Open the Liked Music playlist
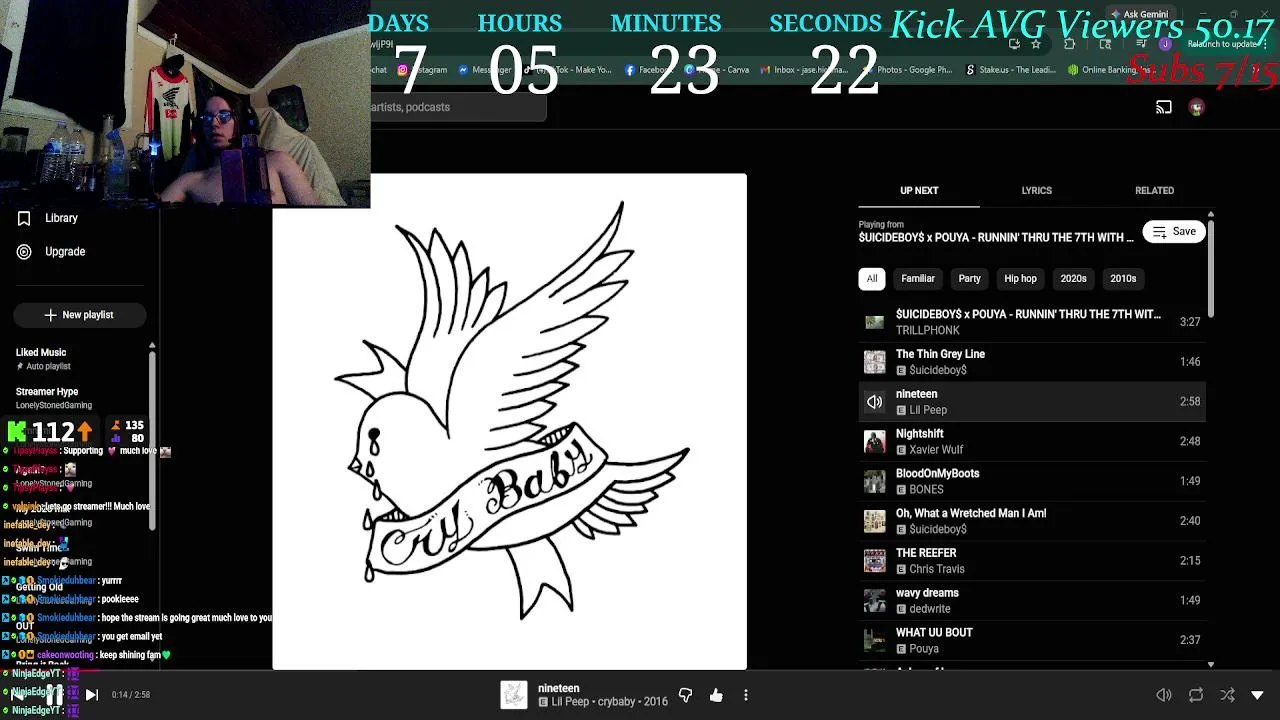The width and height of the screenshot is (1280, 720). (41, 352)
